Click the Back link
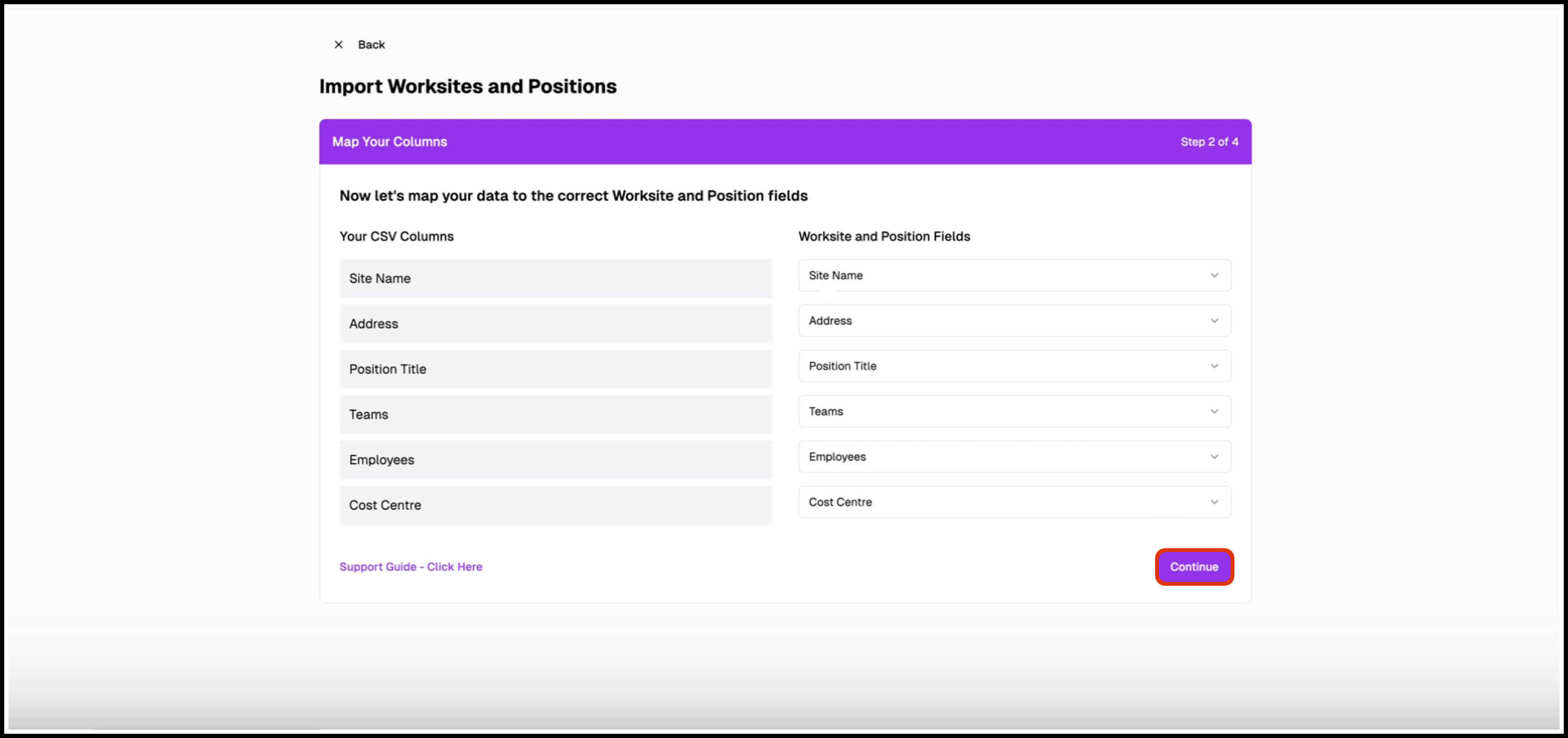Screen dimensions: 1568x738 coord(371,44)
